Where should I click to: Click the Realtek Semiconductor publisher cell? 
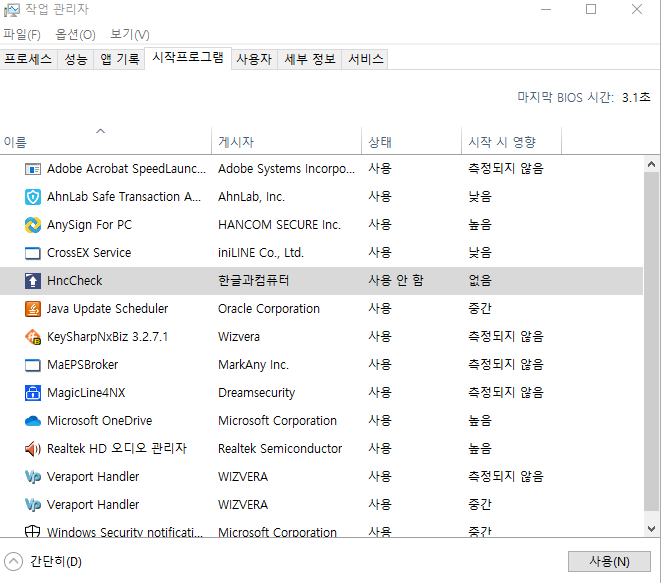tap(280, 449)
